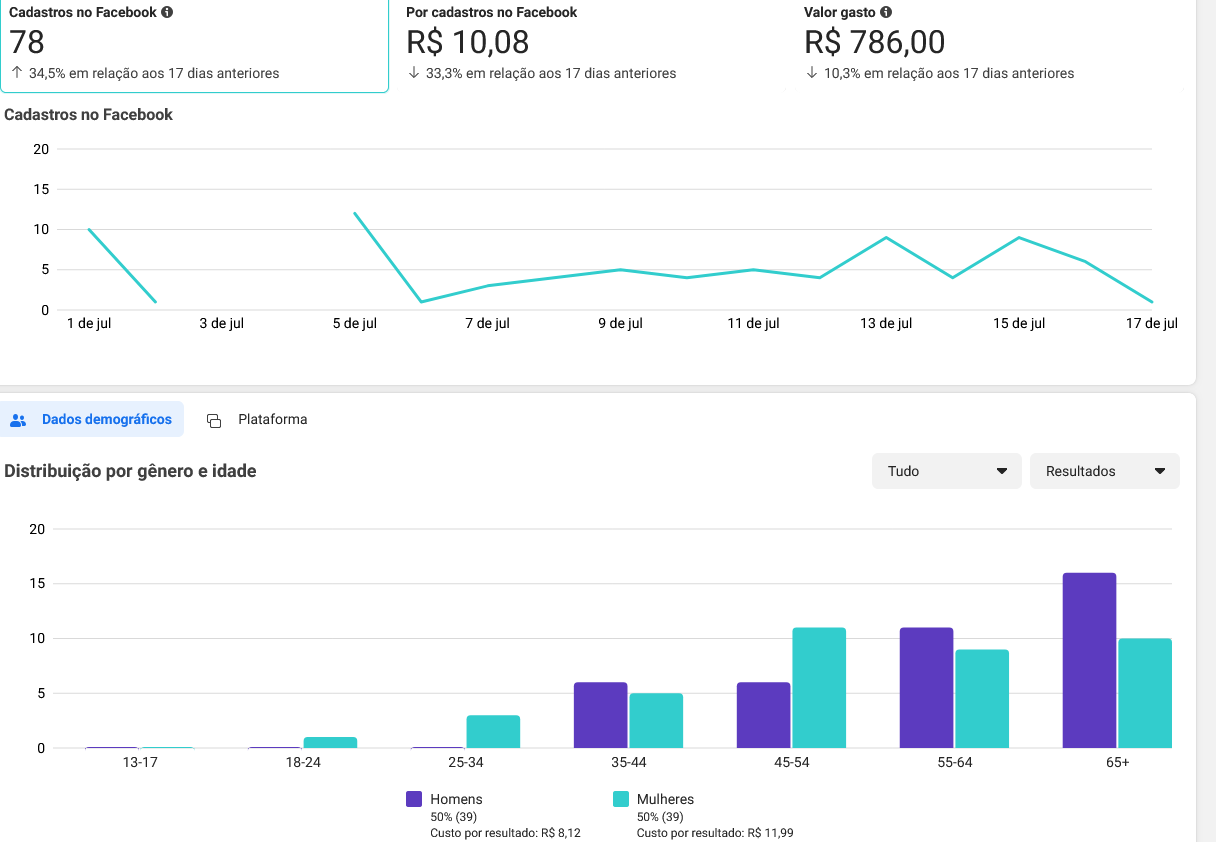Select the Cadastros no Facebook metric card
Viewport: 1216px width, 842px height.
pyautogui.click(x=193, y=44)
